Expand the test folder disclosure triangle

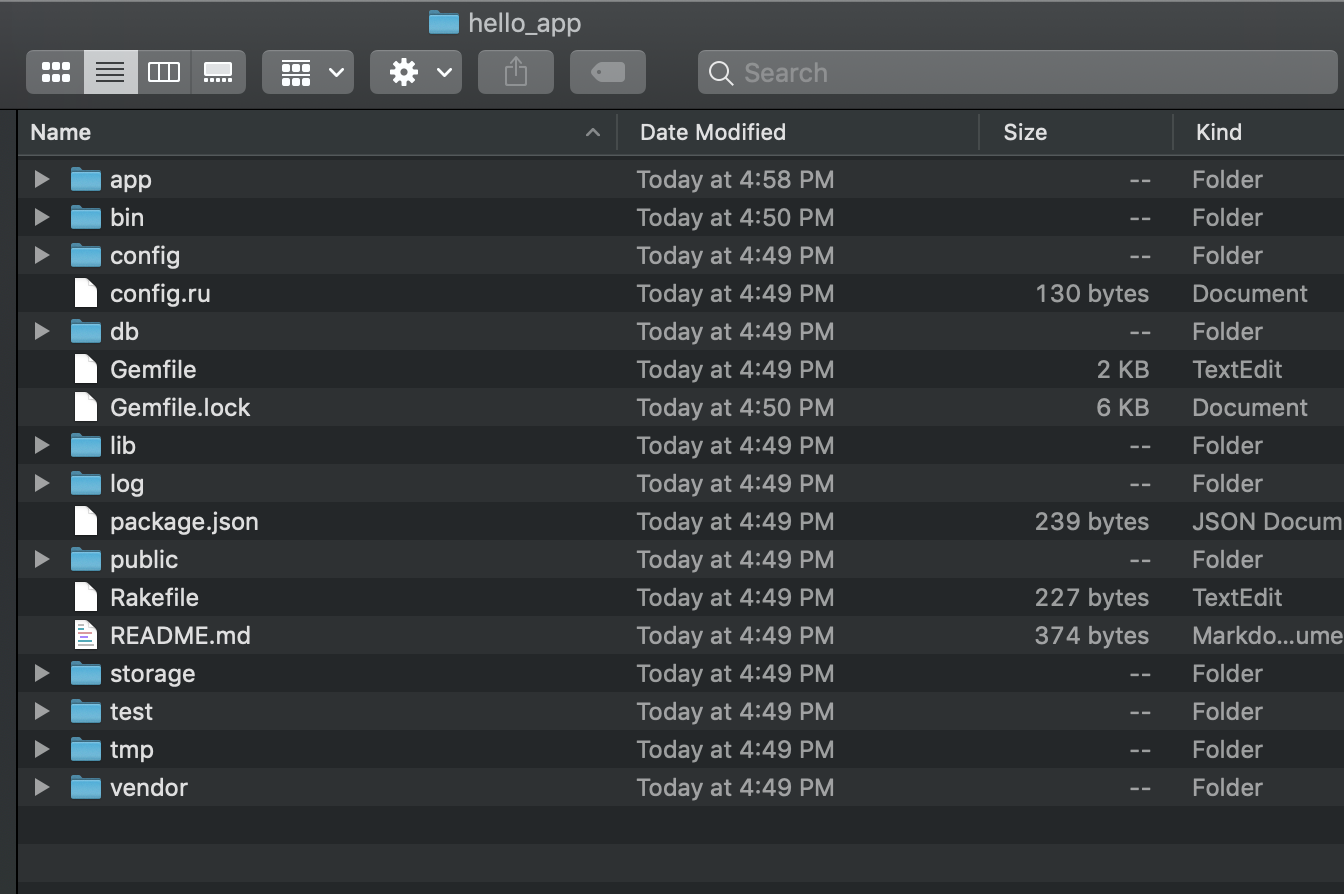tap(42, 711)
